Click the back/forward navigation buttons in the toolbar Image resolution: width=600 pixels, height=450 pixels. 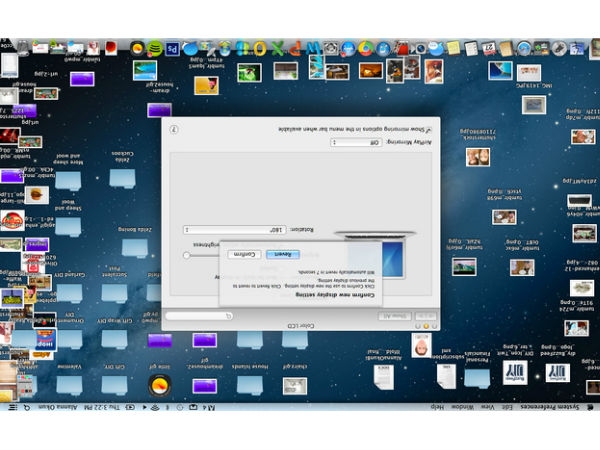tap(426, 316)
